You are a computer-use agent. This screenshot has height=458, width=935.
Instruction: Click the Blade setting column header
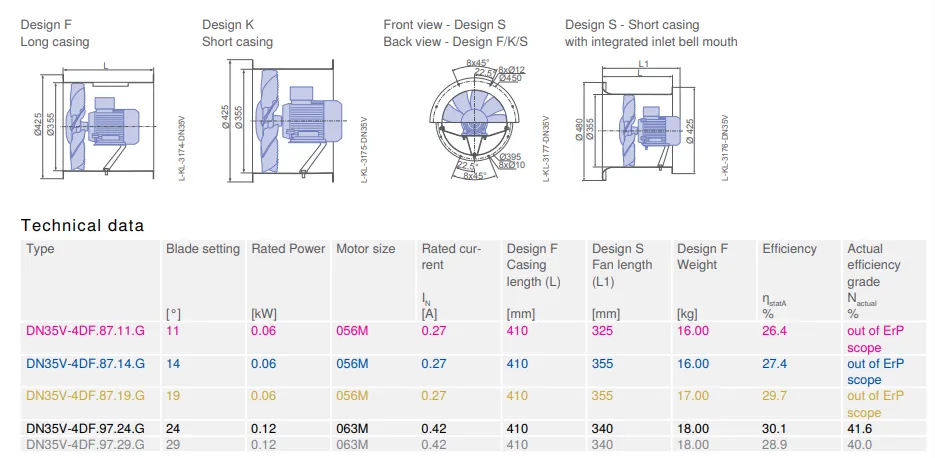click(x=203, y=249)
